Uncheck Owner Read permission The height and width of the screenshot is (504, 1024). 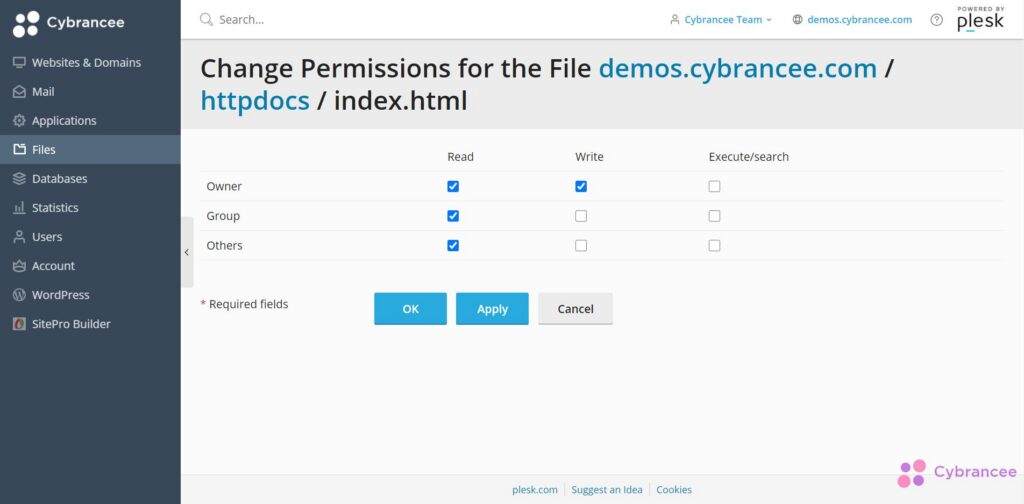(453, 187)
